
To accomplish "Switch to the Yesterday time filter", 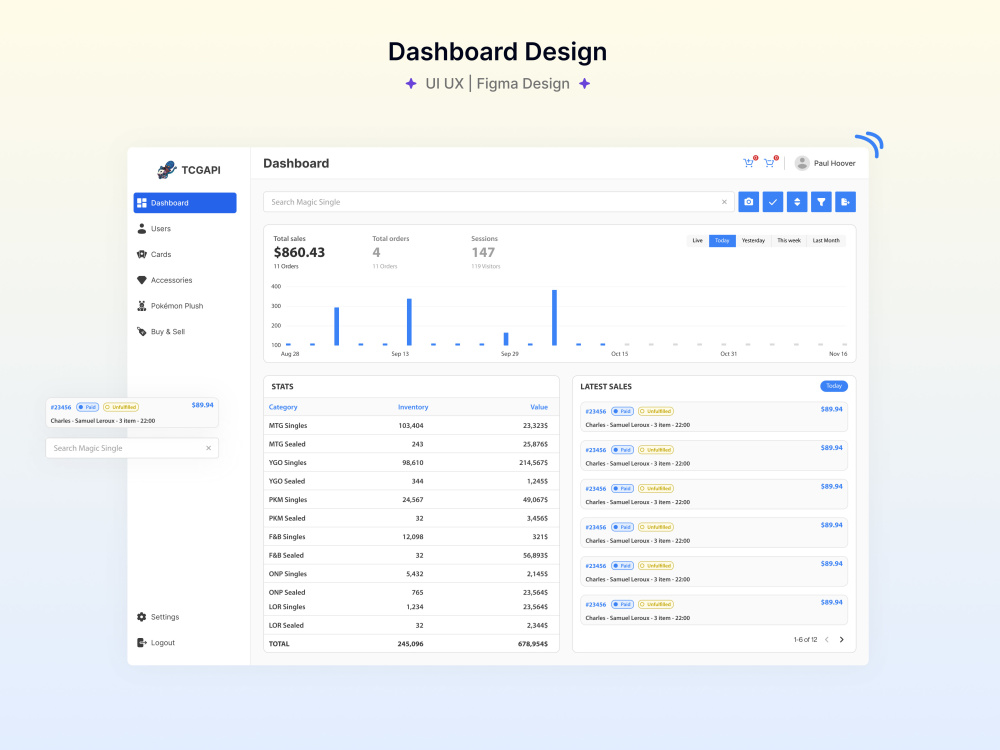I will (x=753, y=240).
